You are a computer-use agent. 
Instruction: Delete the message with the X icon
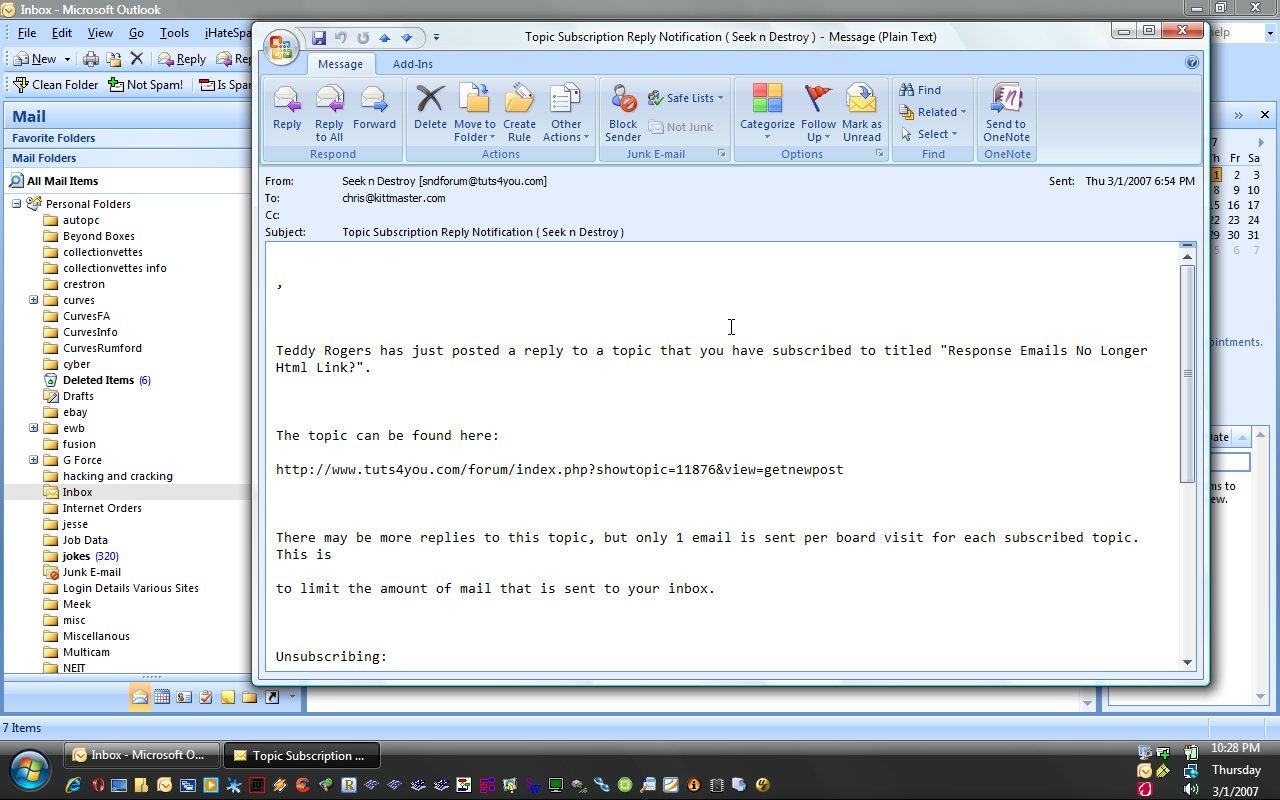click(x=430, y=108)
